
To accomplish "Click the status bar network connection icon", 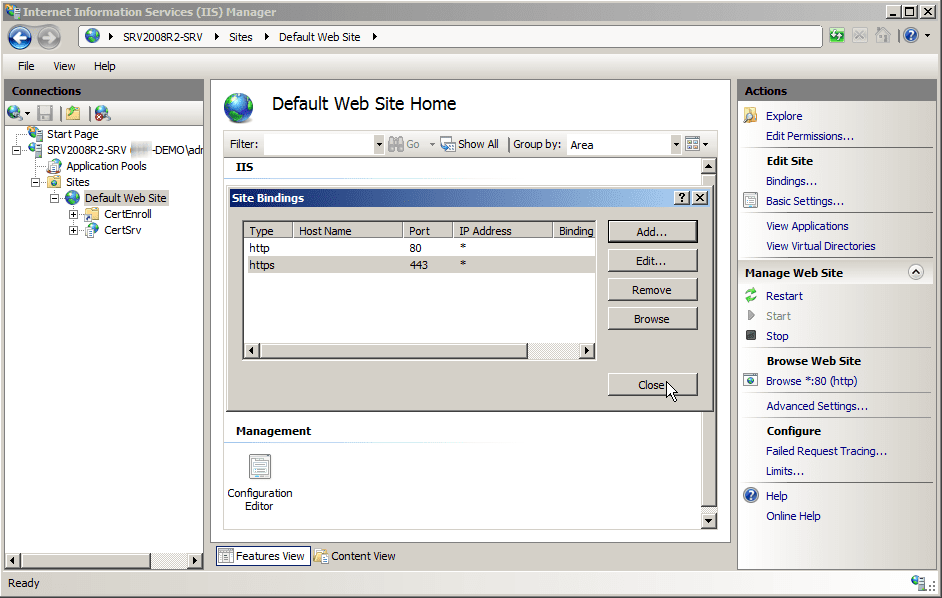I will click(919, 582).
